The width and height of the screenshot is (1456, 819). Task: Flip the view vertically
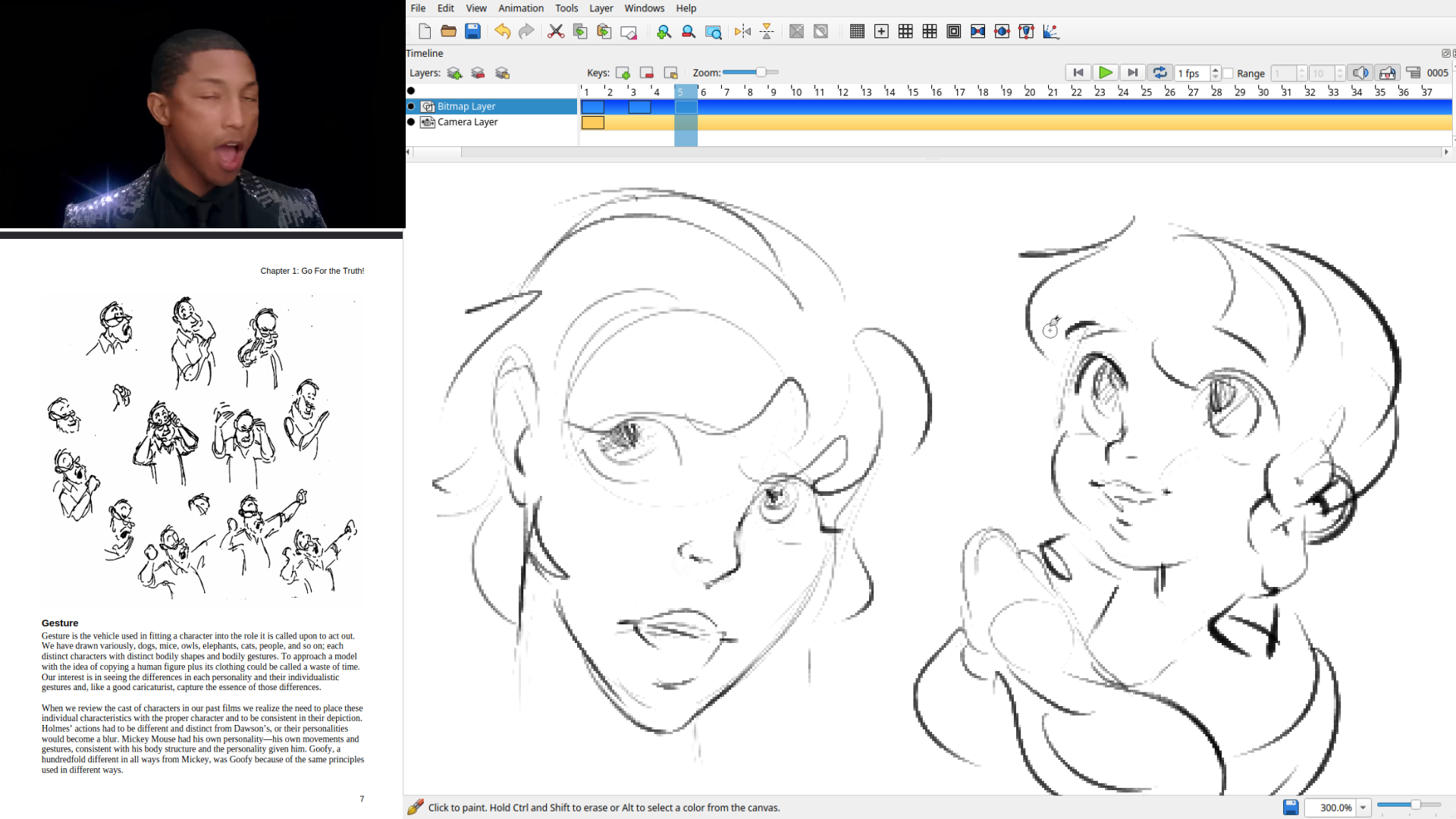pyautogui.click(x=767, y=31)
